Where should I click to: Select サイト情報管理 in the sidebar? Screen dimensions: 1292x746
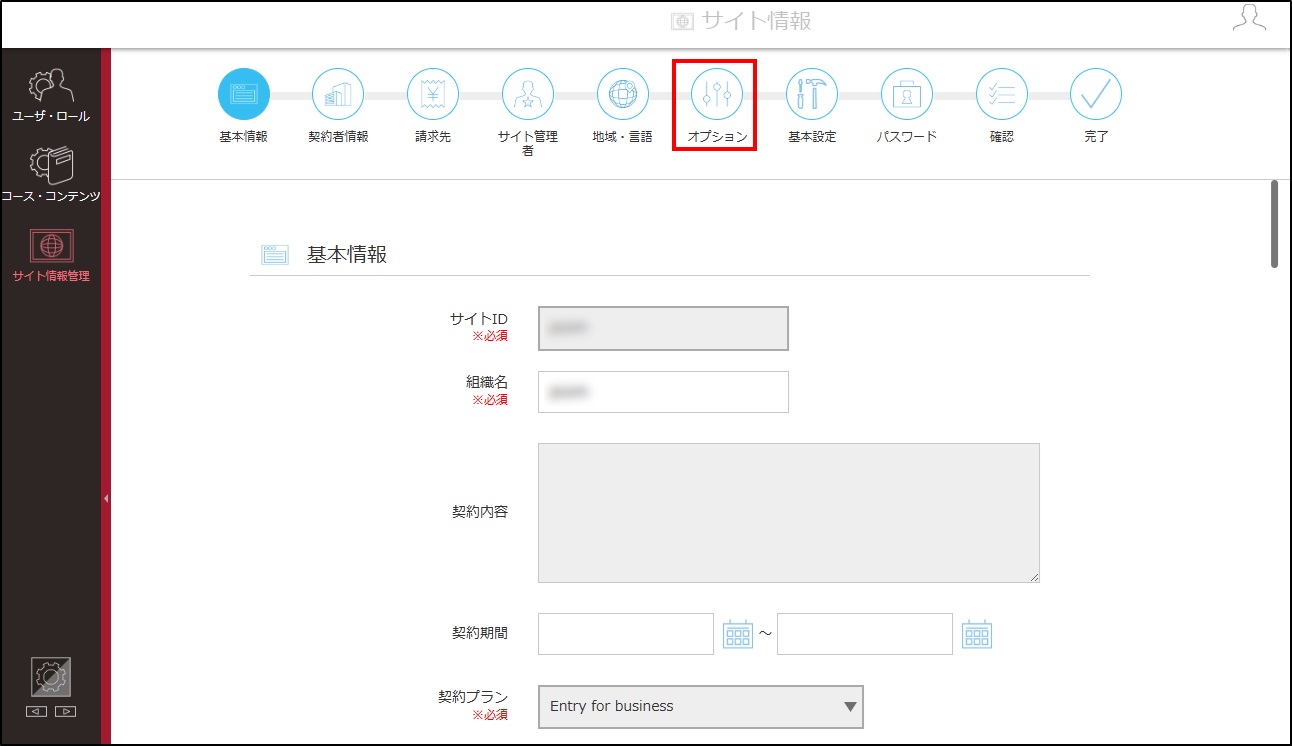tap(51, 255)
